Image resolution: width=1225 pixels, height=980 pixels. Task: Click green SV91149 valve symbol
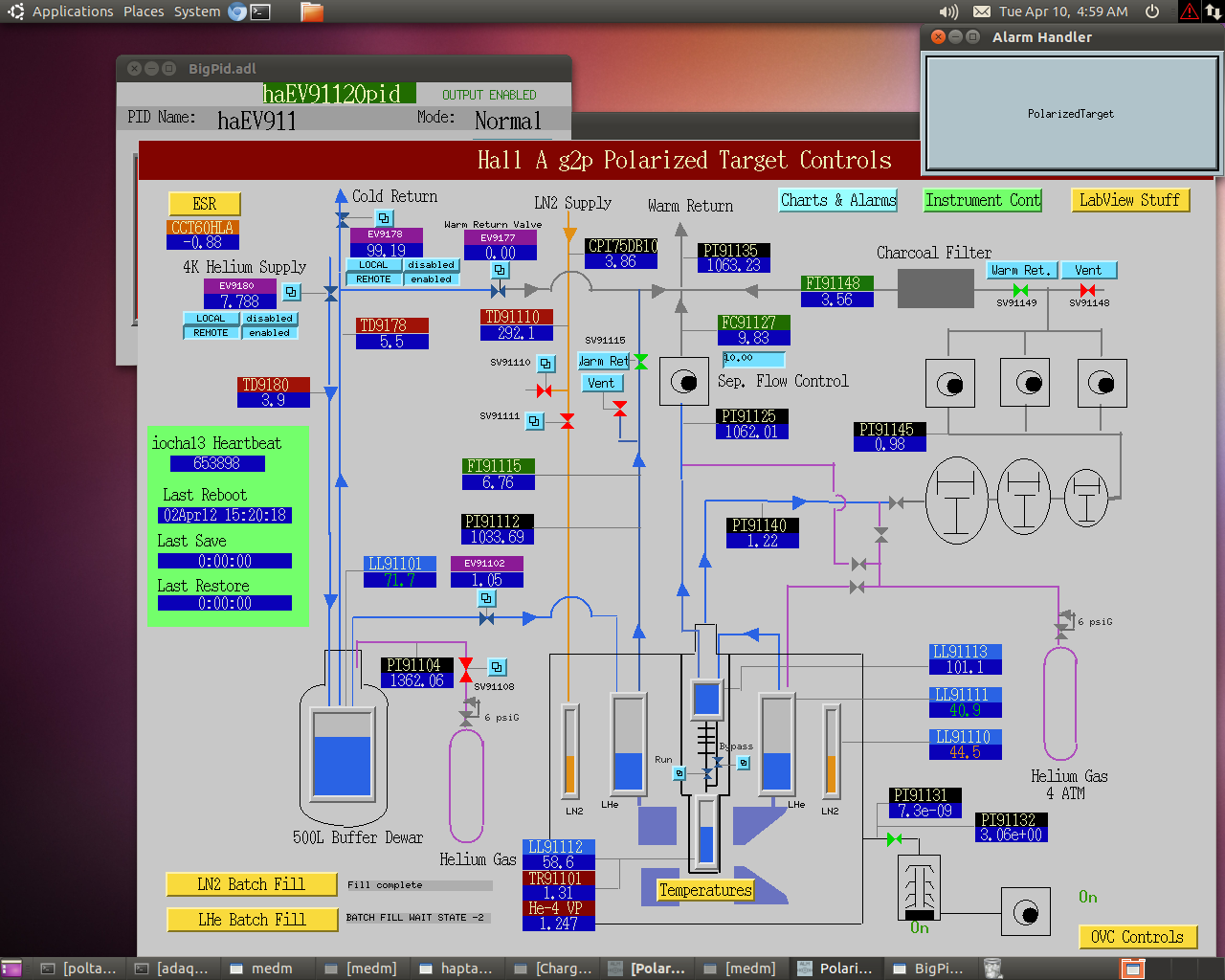1020,290
